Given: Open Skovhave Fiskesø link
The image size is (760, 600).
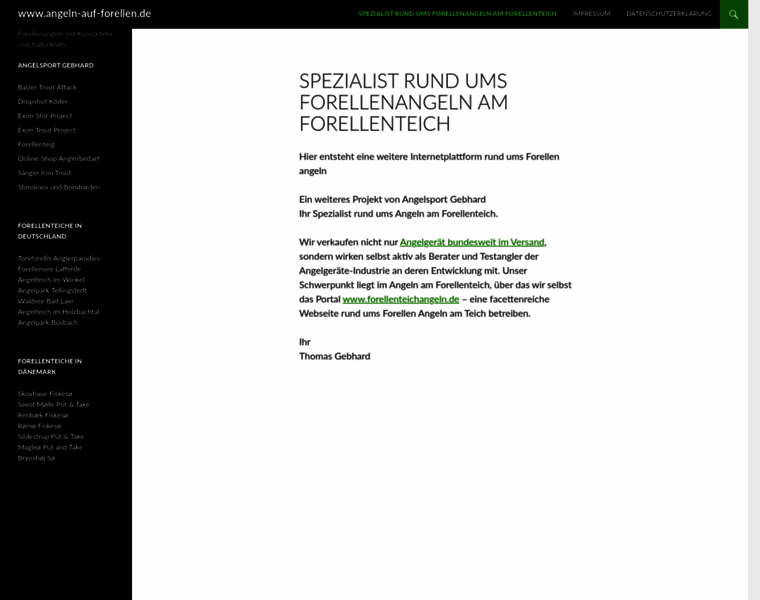Looking at the screenshot, I should pos(45,394).
